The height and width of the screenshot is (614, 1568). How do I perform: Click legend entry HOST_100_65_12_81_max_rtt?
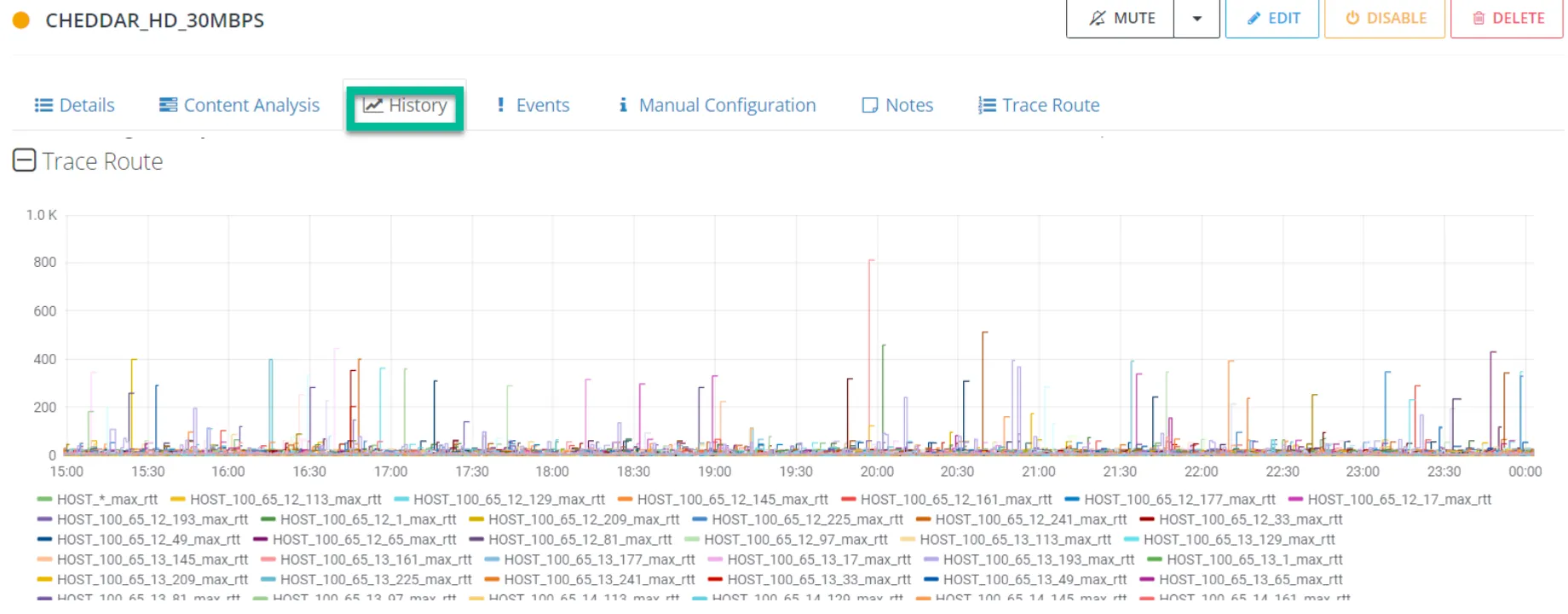point(571,540)
